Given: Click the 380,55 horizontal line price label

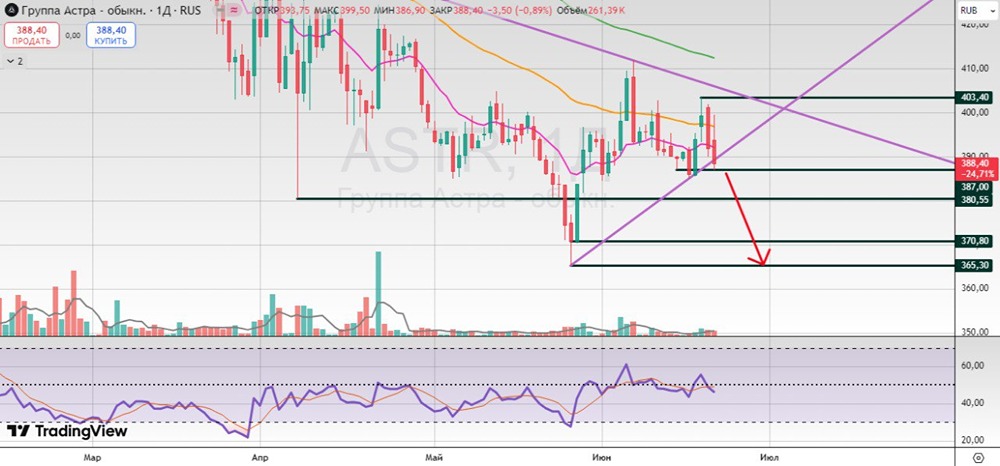Looking at the screenshot, I should (x=975, y=200).
